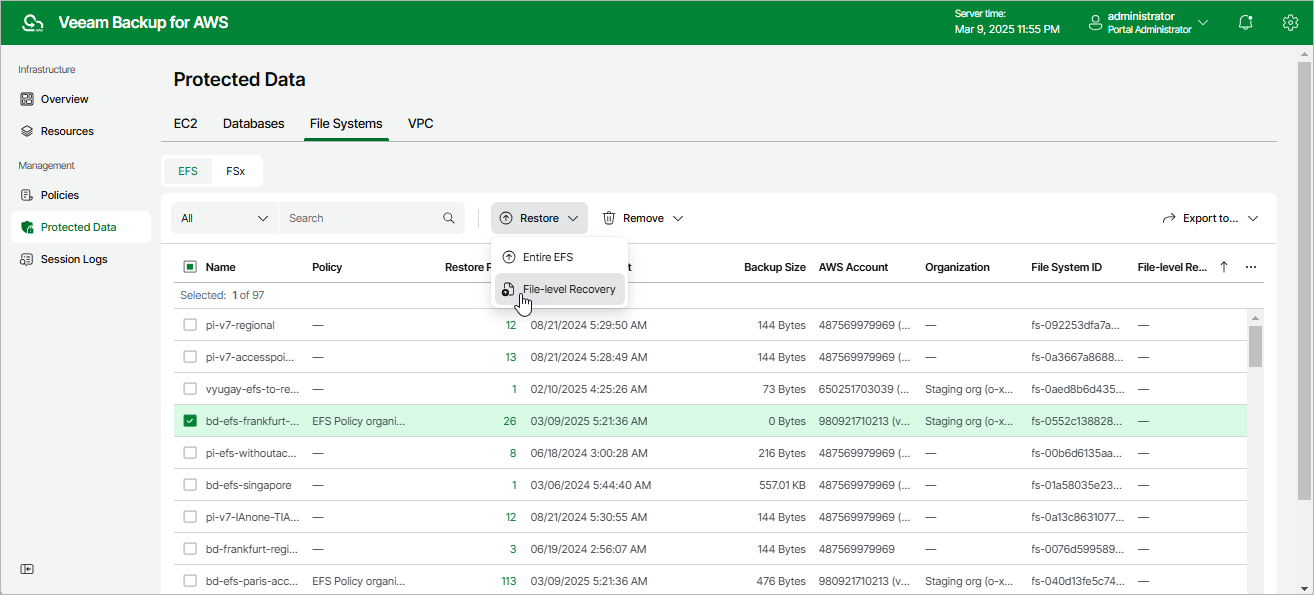Image resolution: width=1314 pixels, height=595 pixels.
Task: Click the search magnifier icon
Action: pos(449,218)
